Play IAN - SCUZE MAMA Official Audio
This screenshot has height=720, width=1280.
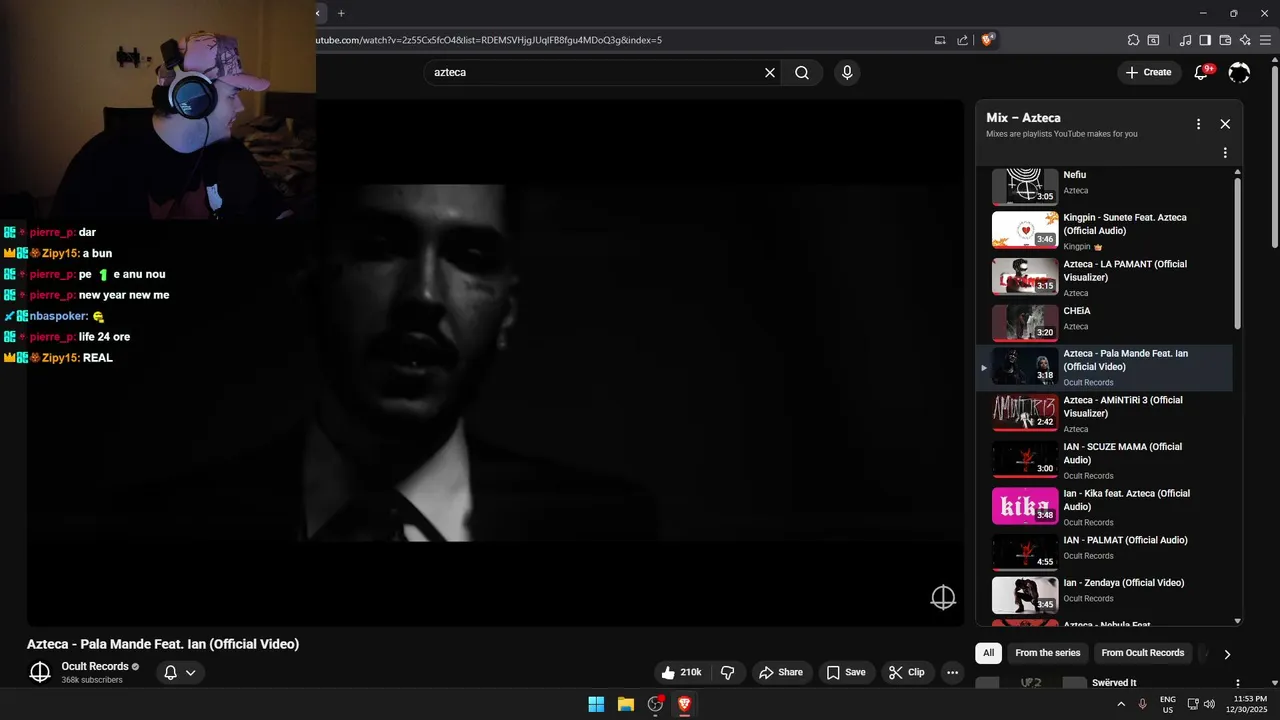pyautogui.click(x=1104, y=460)
